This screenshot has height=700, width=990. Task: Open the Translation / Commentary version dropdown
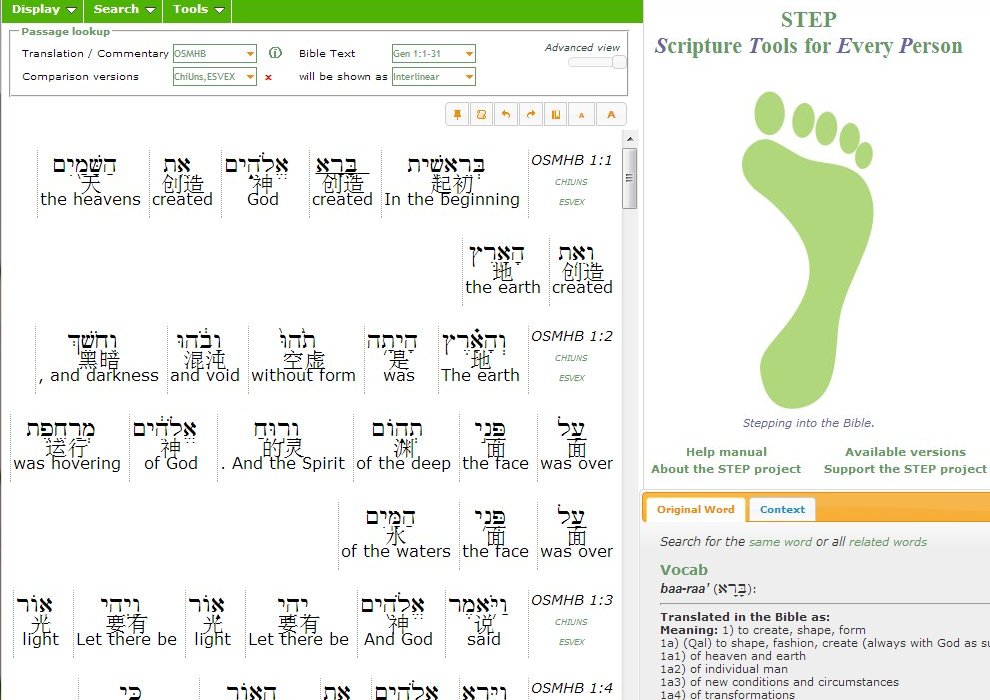click(x=251, y=54)
